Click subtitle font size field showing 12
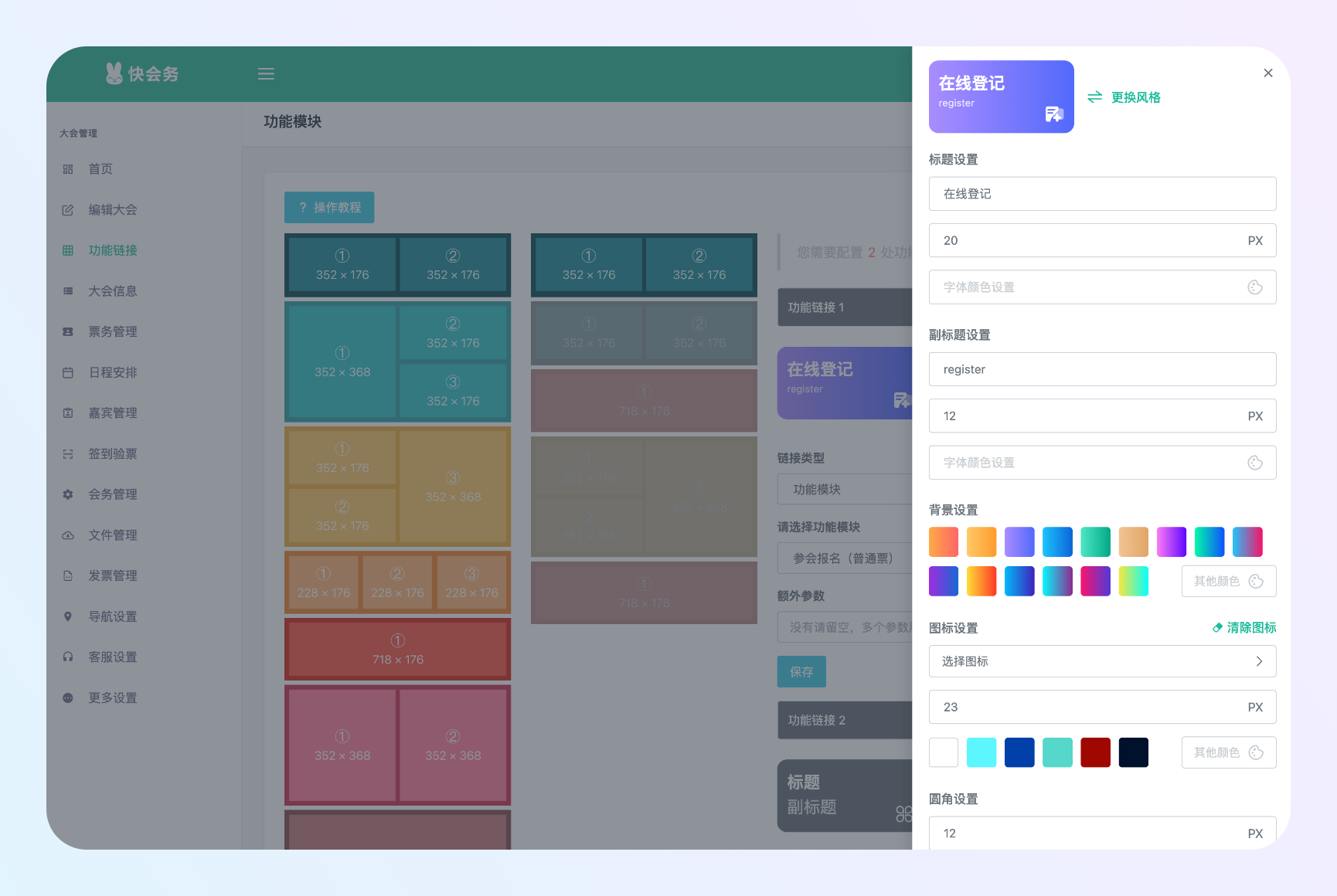Viewport: 1337px width, 896px height. point(1102,416)
